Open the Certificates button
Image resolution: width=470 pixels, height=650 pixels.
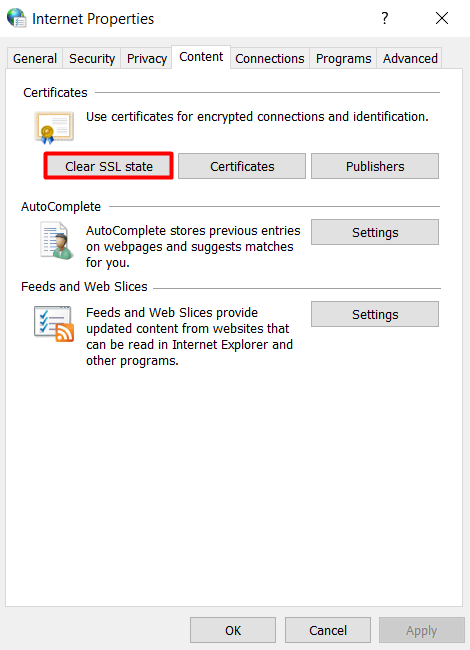[242, 166]
